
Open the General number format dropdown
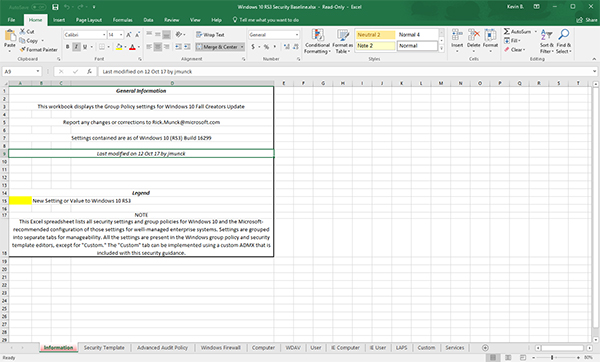(x=297, y=35)
